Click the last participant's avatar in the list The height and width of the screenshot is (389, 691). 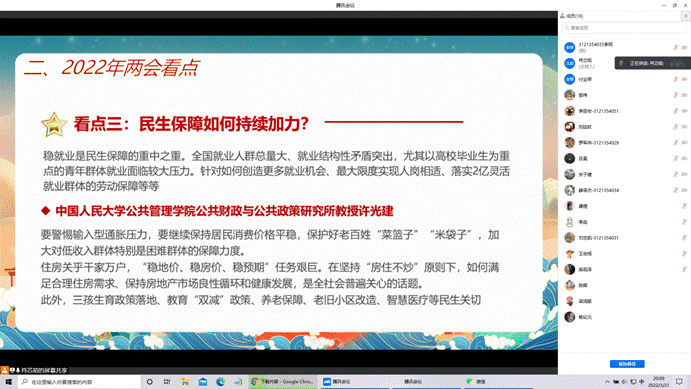[569, 317]
